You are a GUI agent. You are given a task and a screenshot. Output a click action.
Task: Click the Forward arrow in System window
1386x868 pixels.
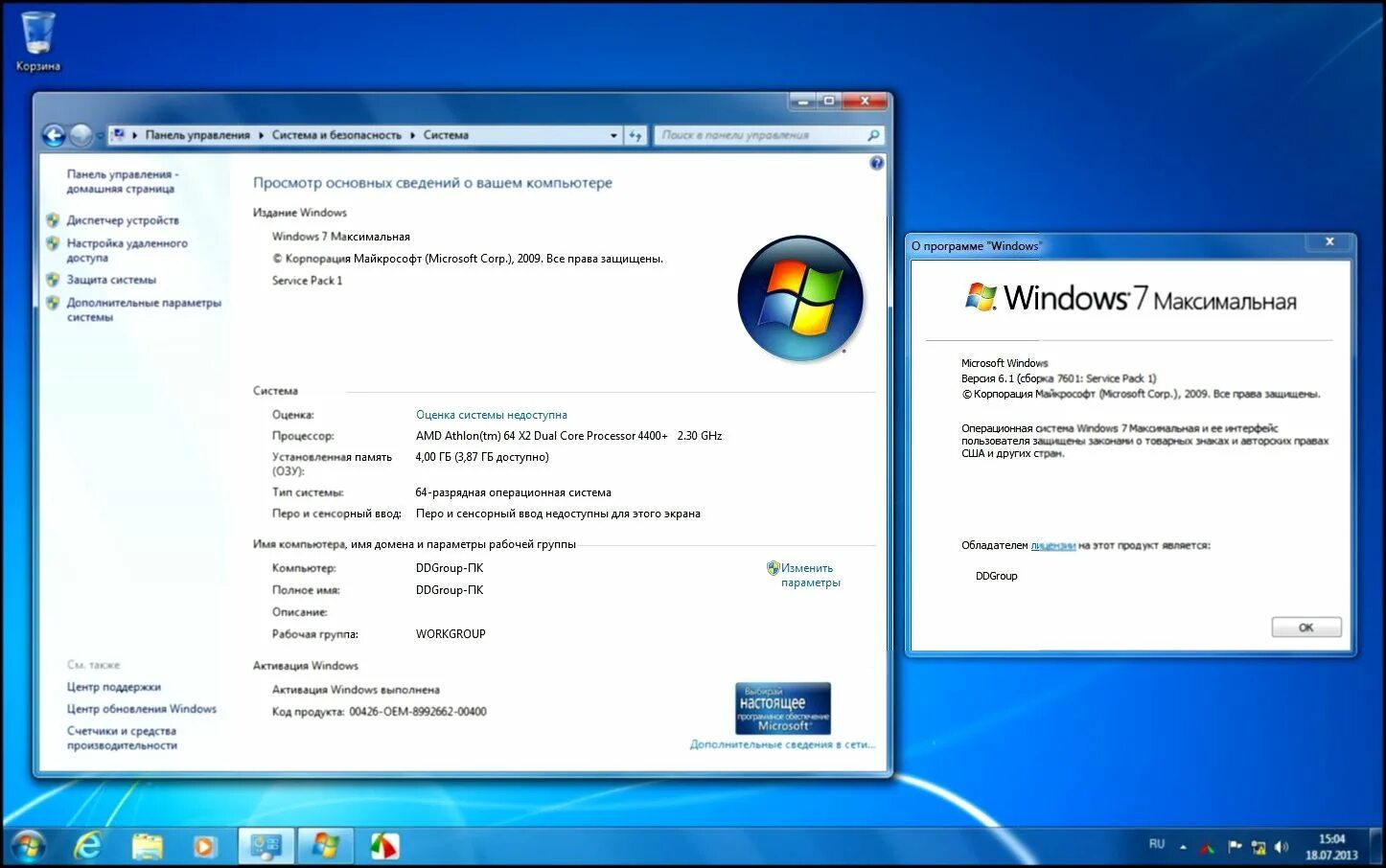coord(81,136)
